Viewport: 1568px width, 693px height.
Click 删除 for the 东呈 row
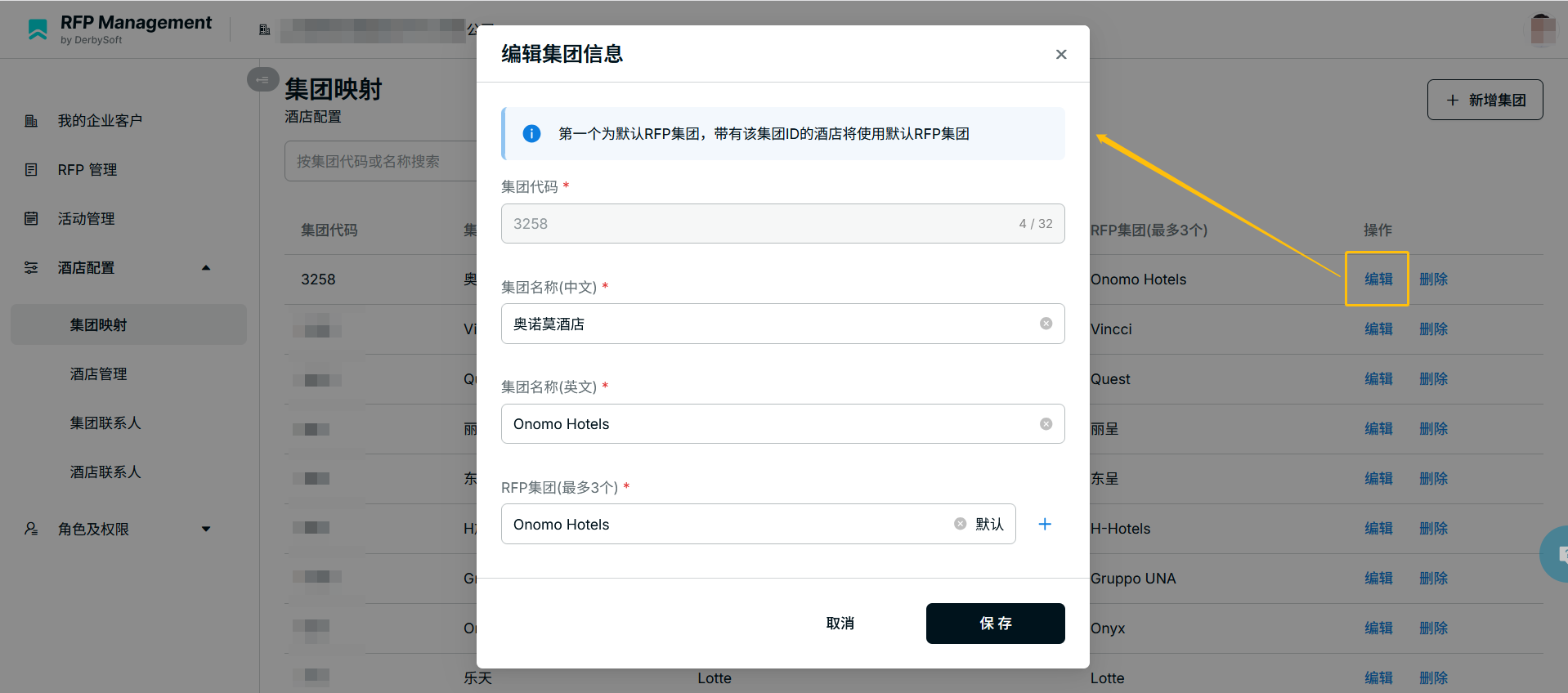click(x=1433, y=479)
